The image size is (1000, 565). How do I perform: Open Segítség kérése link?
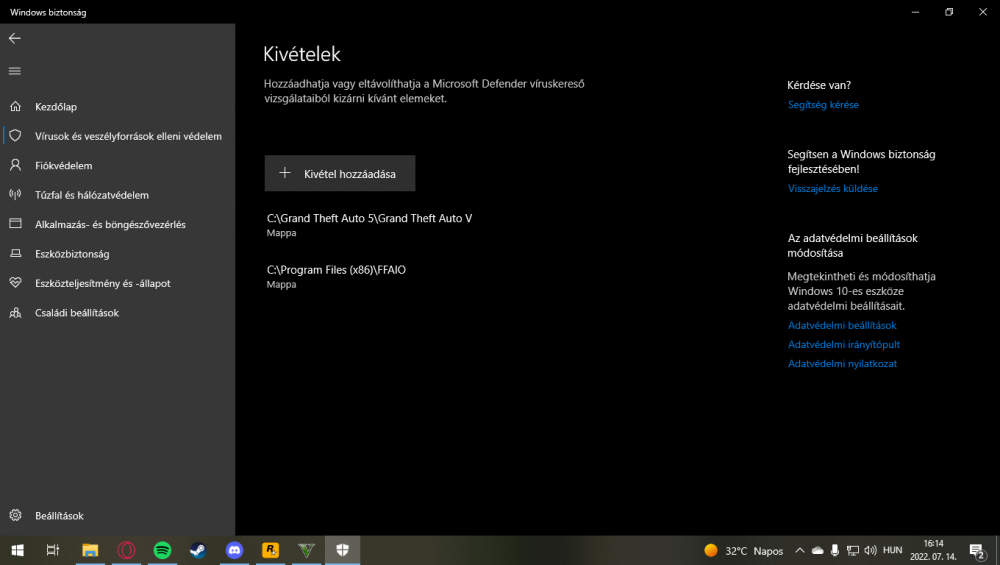[x=823, y=105]
